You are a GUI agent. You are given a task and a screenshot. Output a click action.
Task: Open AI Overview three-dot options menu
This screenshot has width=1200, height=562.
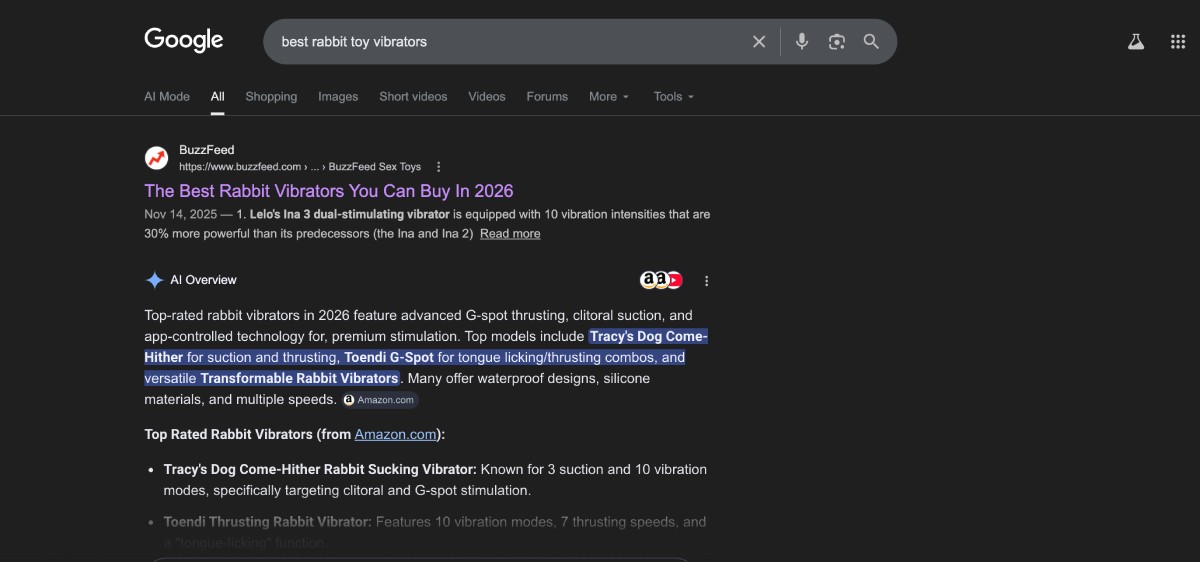[x=707, y=281]
